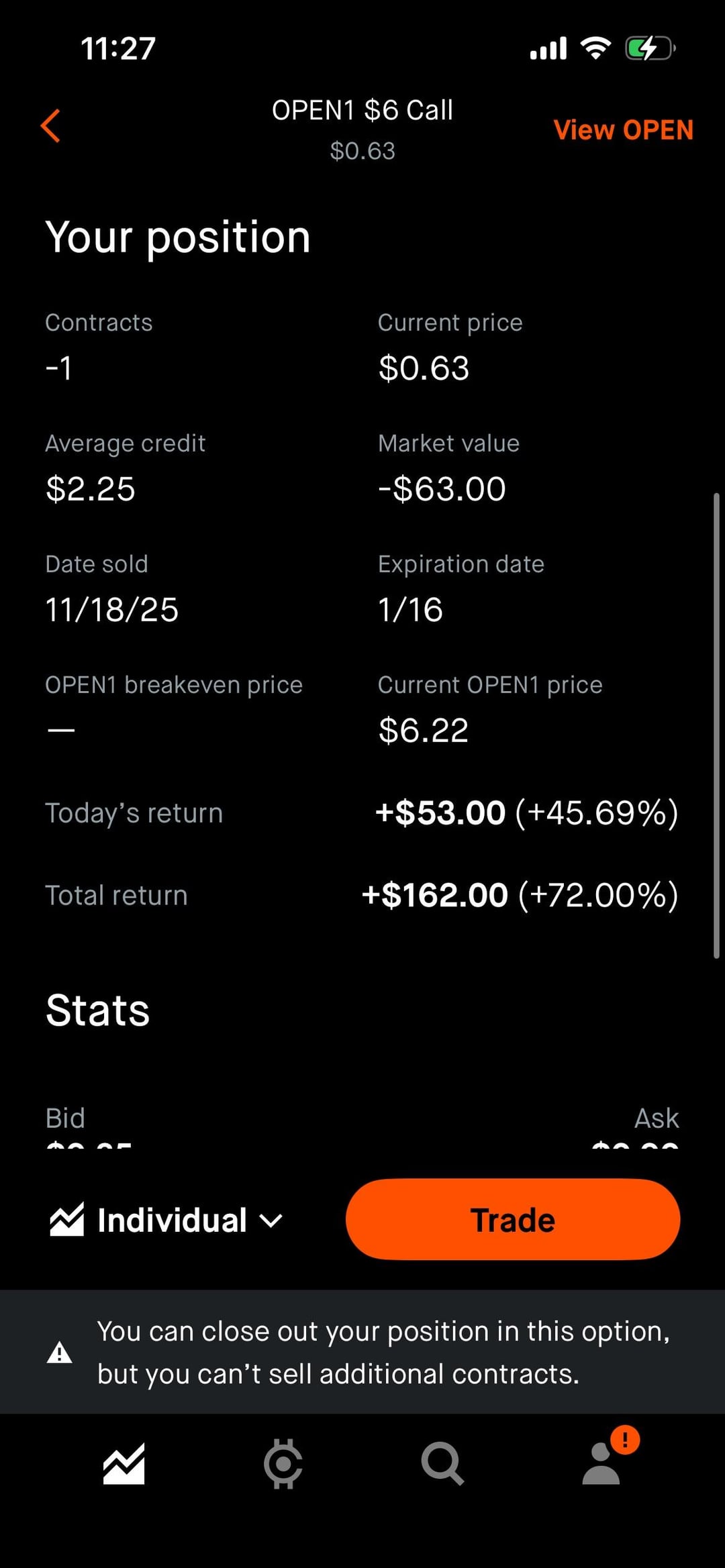725x1568 pixels.
Task: Open the View OPEN link
Action: [x=623, y=129]
